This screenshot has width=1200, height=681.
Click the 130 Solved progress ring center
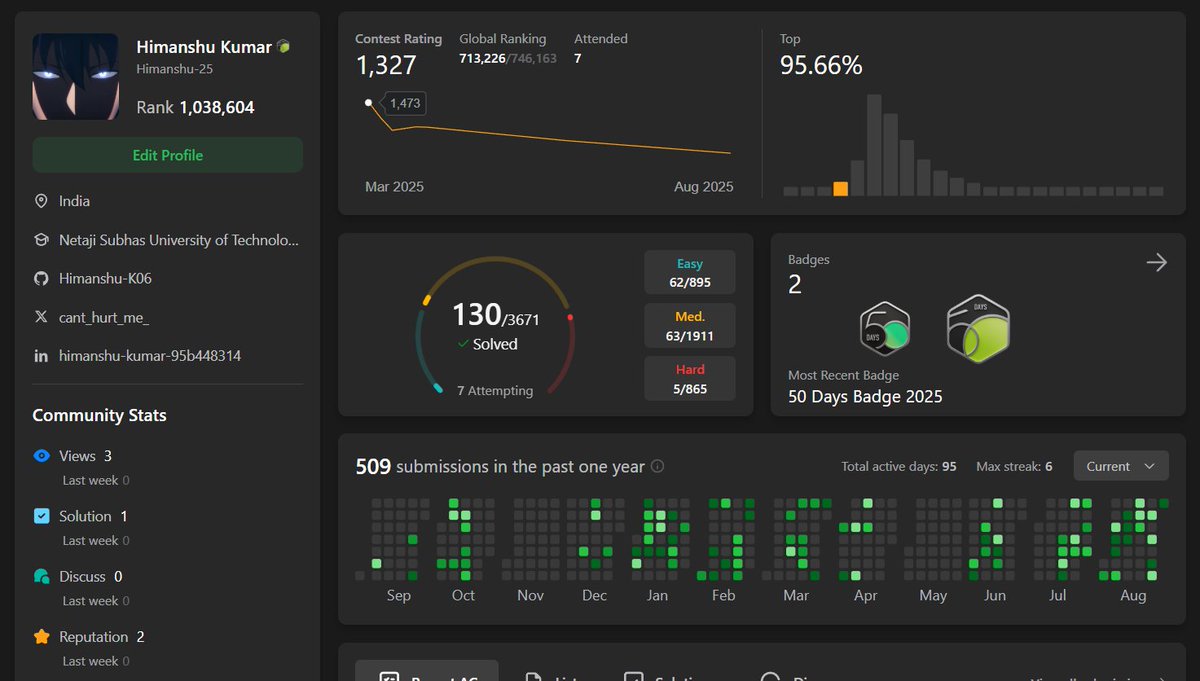tap(495, 326)
